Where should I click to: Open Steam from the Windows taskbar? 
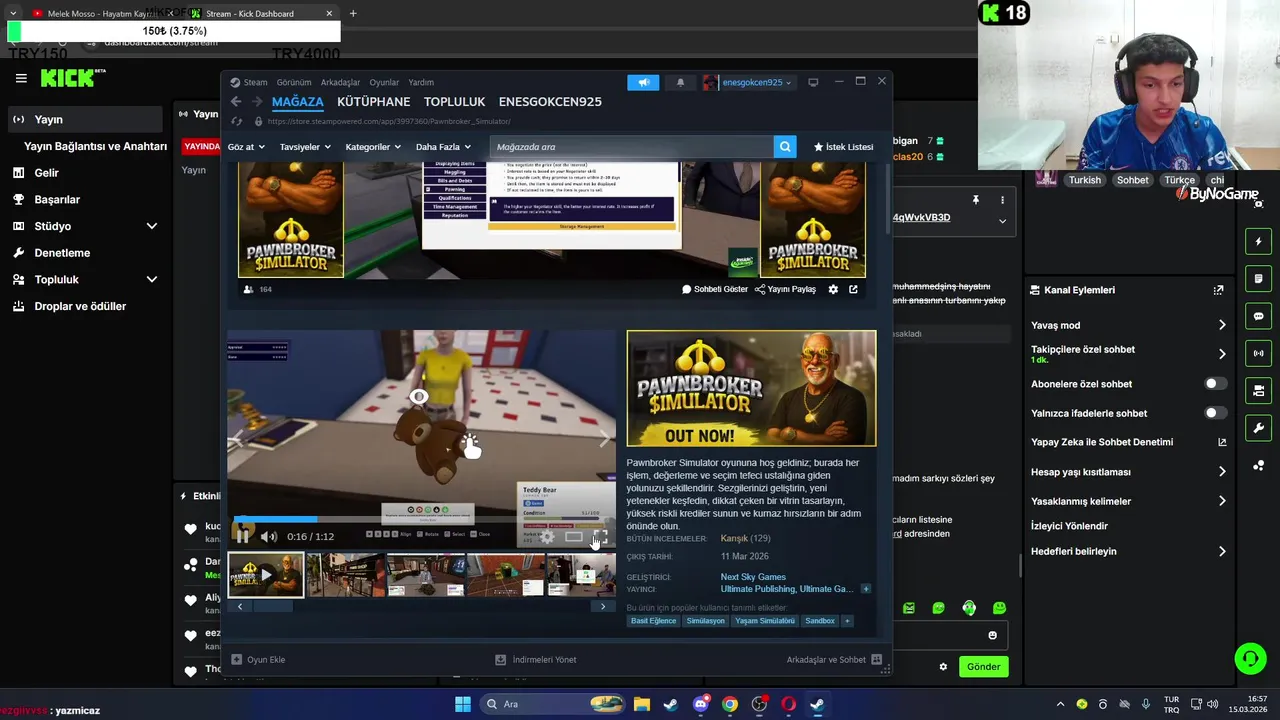click(x=817, y=704)
